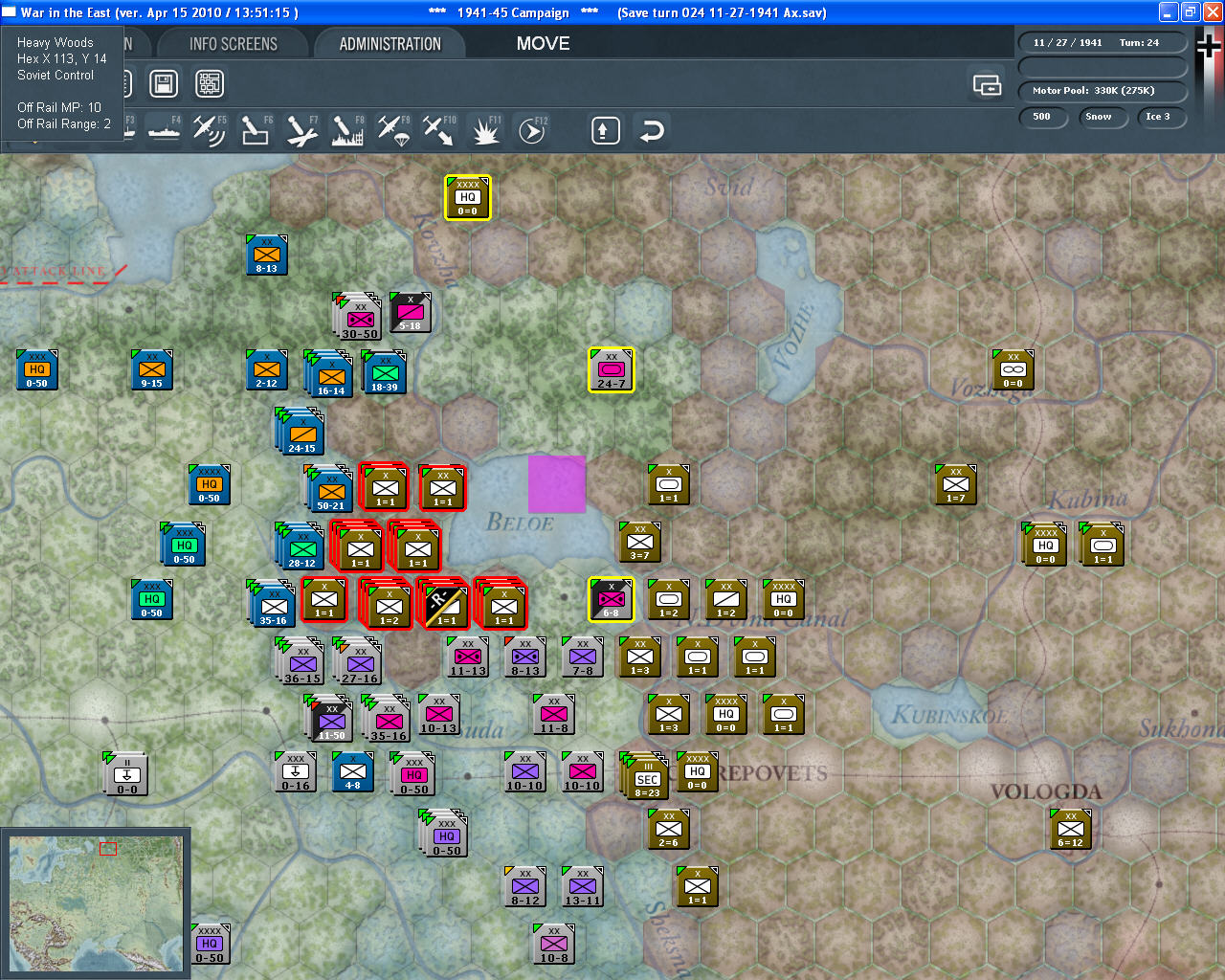Select the 50-21 unit stack
This screenshot has width=1225, height=980.
[x=329, y=488]
